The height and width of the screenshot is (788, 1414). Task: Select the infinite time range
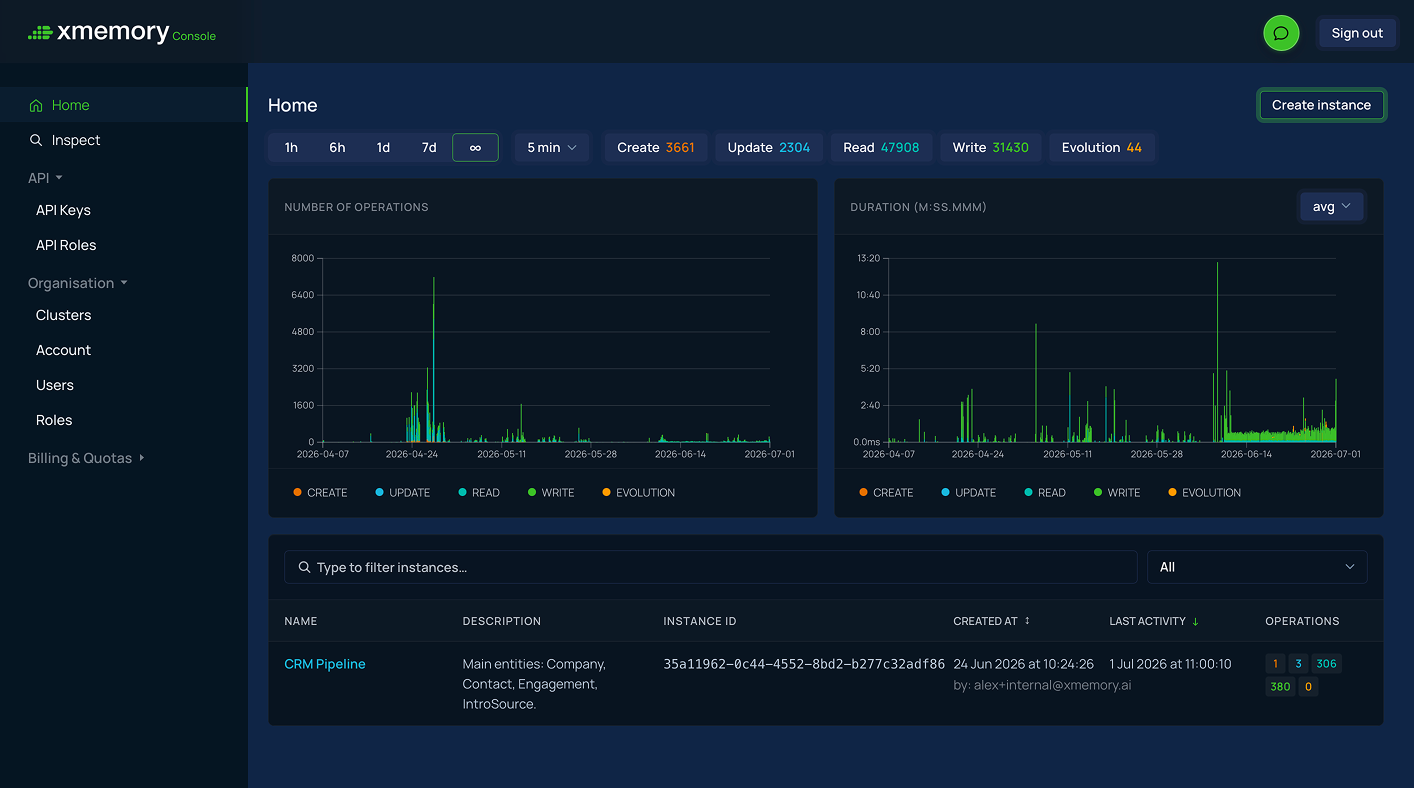point(475,147)
